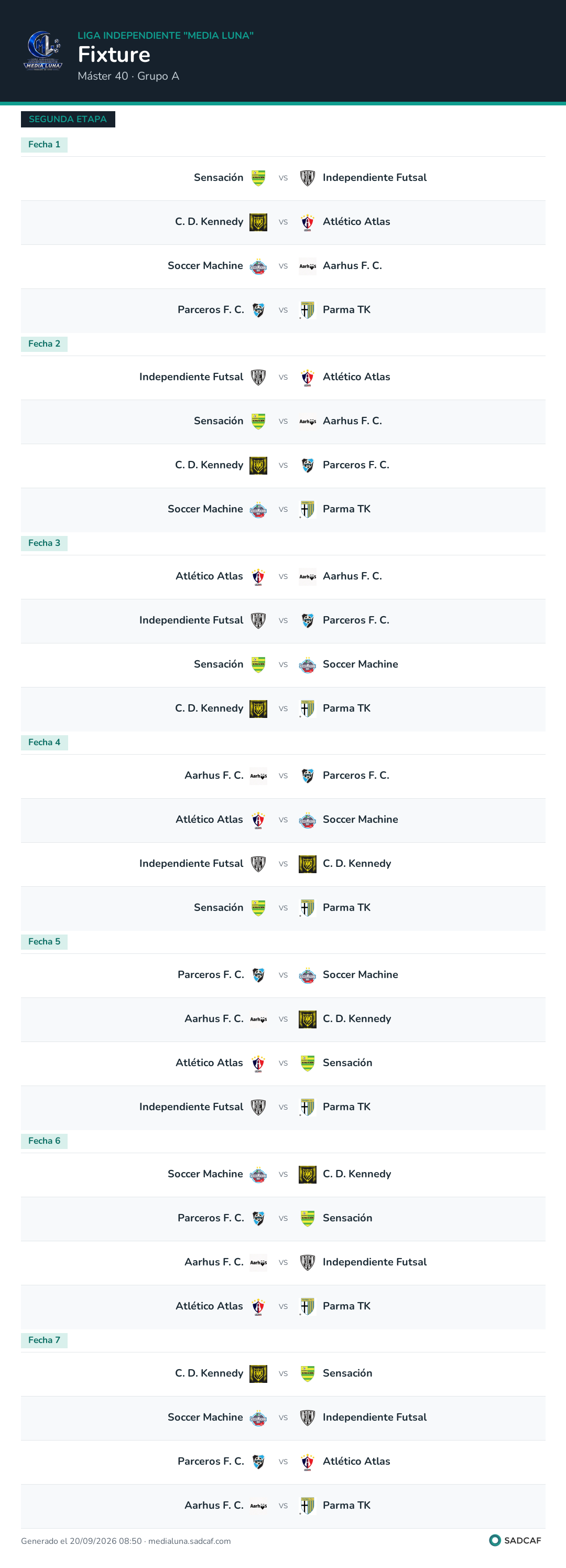Viewport: 566px width, 1568px height.
Task: Click the Media Luna league logo
Action: (42, 50)
